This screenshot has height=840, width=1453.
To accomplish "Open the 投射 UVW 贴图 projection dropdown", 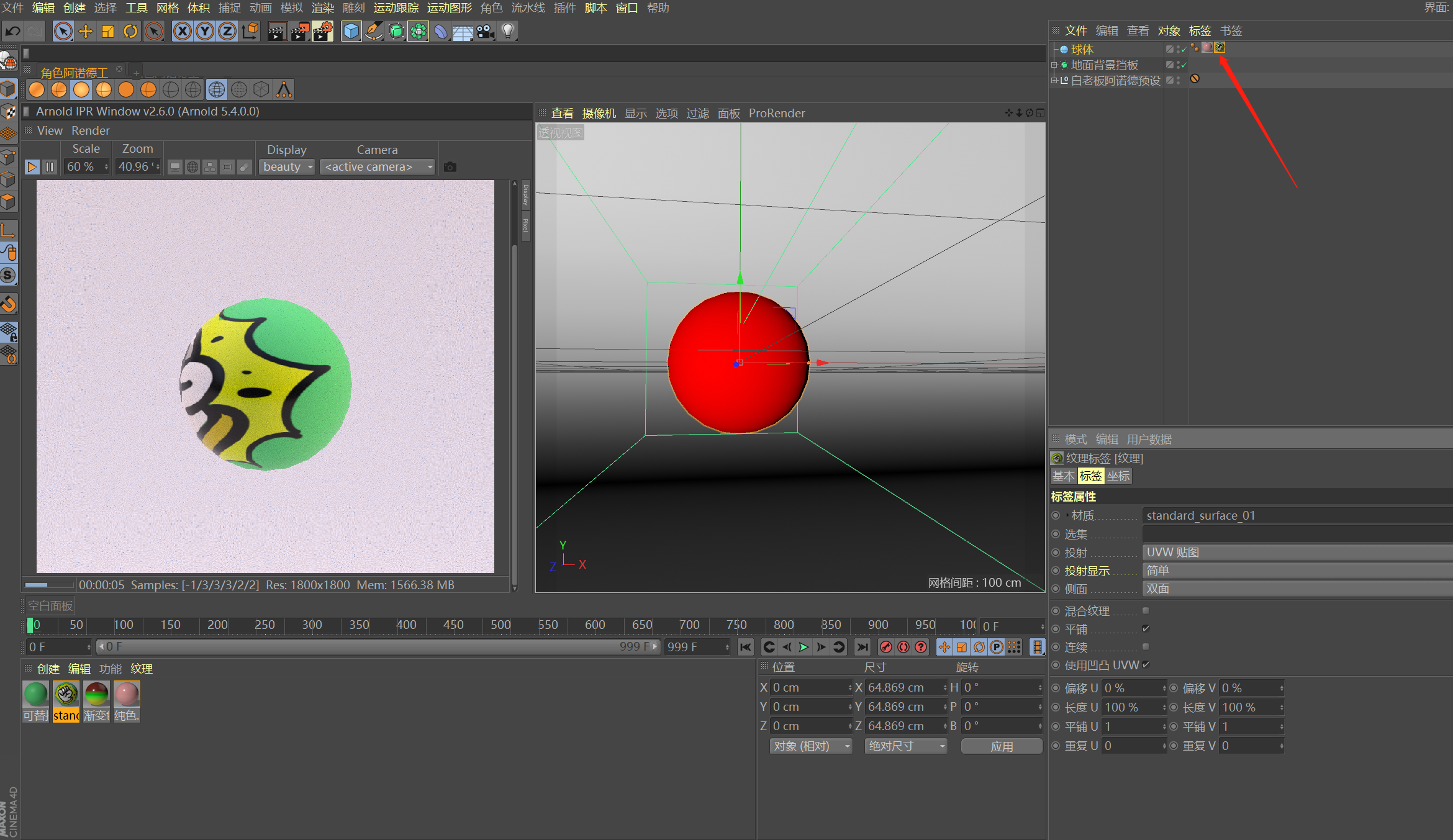I will [x=1297, y=552].
